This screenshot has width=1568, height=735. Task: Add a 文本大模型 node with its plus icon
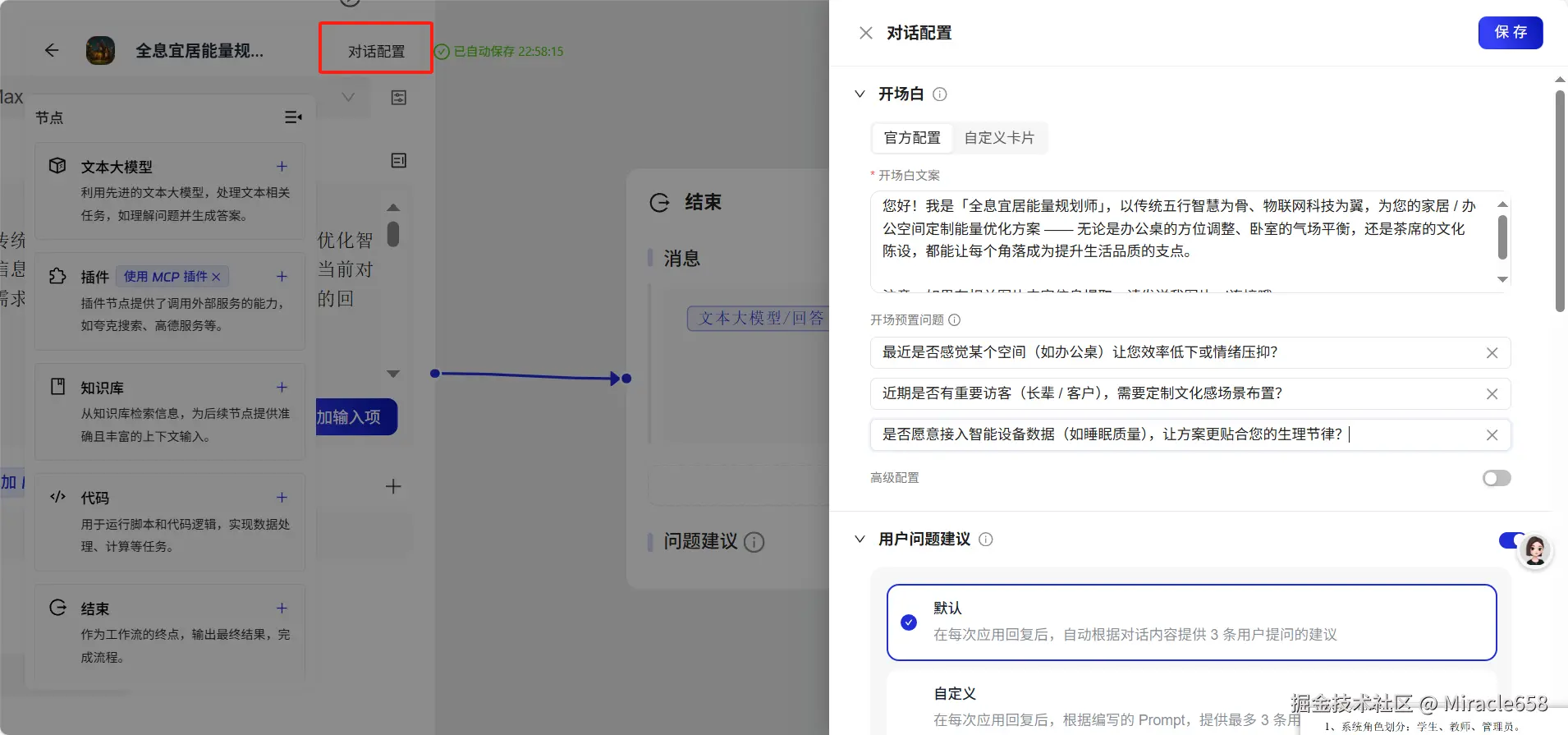282,166
